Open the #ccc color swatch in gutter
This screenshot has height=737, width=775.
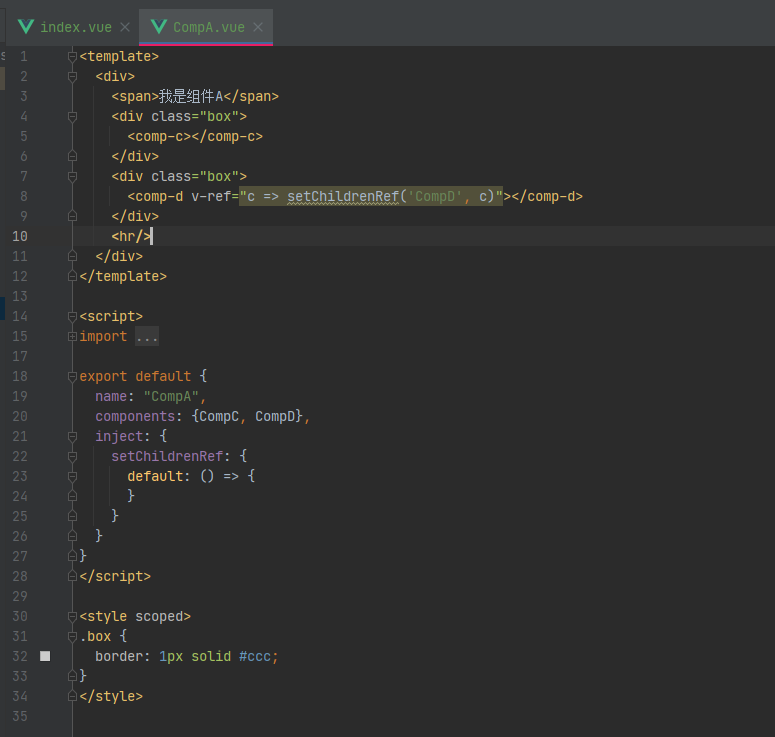45,656
